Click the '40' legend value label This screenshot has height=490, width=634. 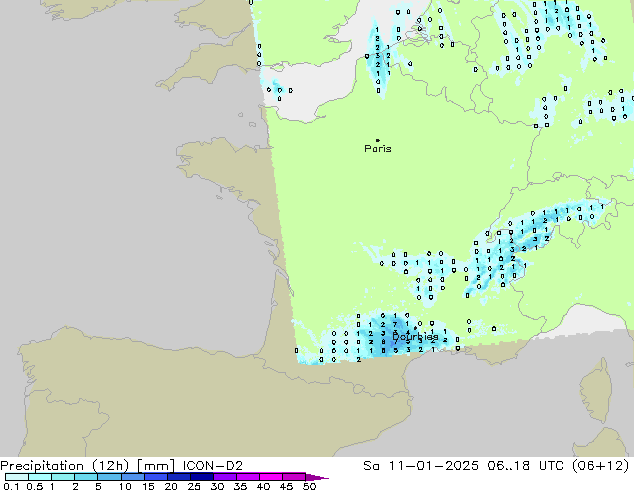[263, 486]
